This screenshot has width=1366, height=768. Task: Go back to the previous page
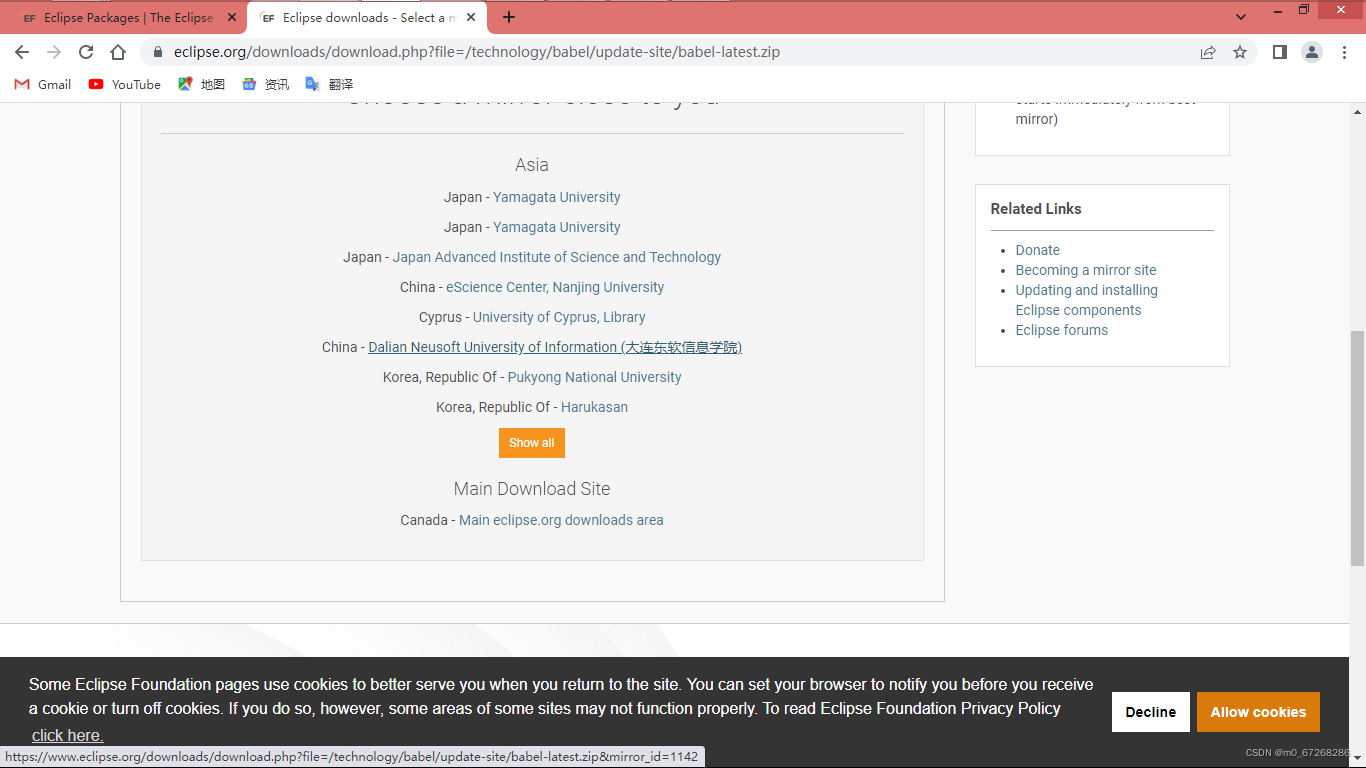(22, 52)
